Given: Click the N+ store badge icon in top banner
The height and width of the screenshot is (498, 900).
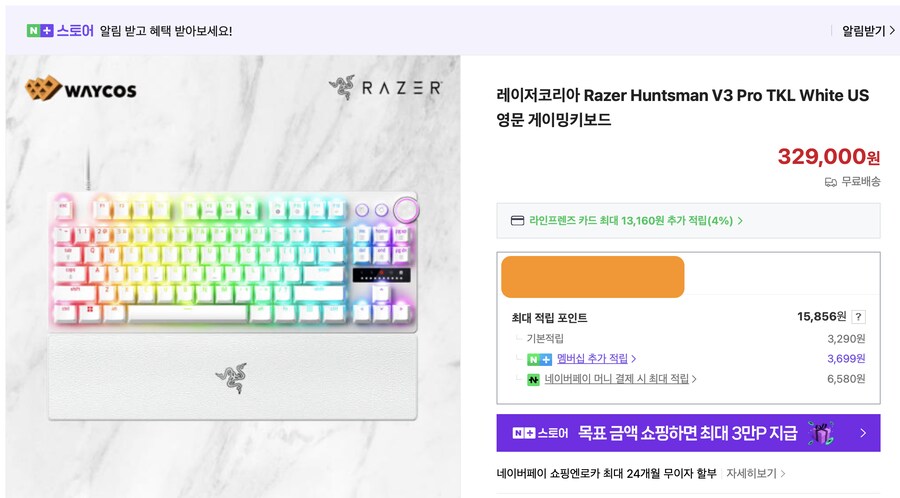Looking at the screenshot, I should 40,31.
